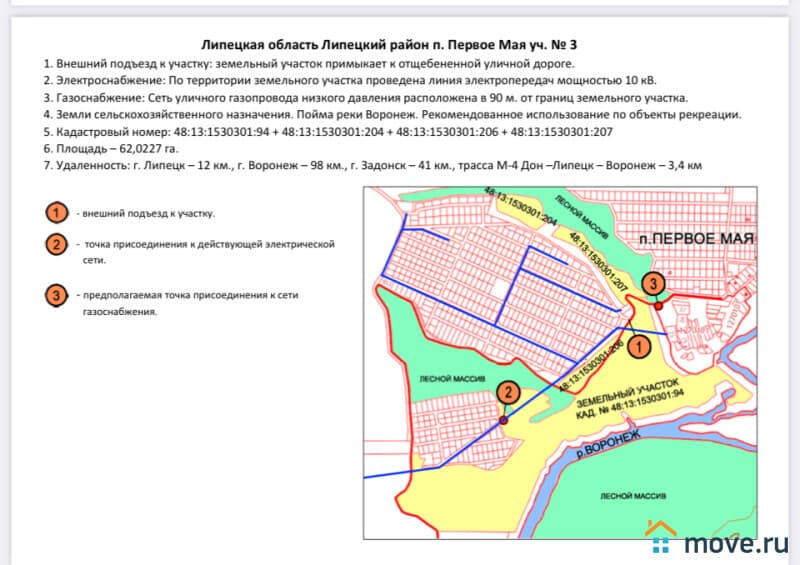Click line 4 'Земли сельскохозяйственного назначения'
The image size is (800, 565).
pos(392,114)
